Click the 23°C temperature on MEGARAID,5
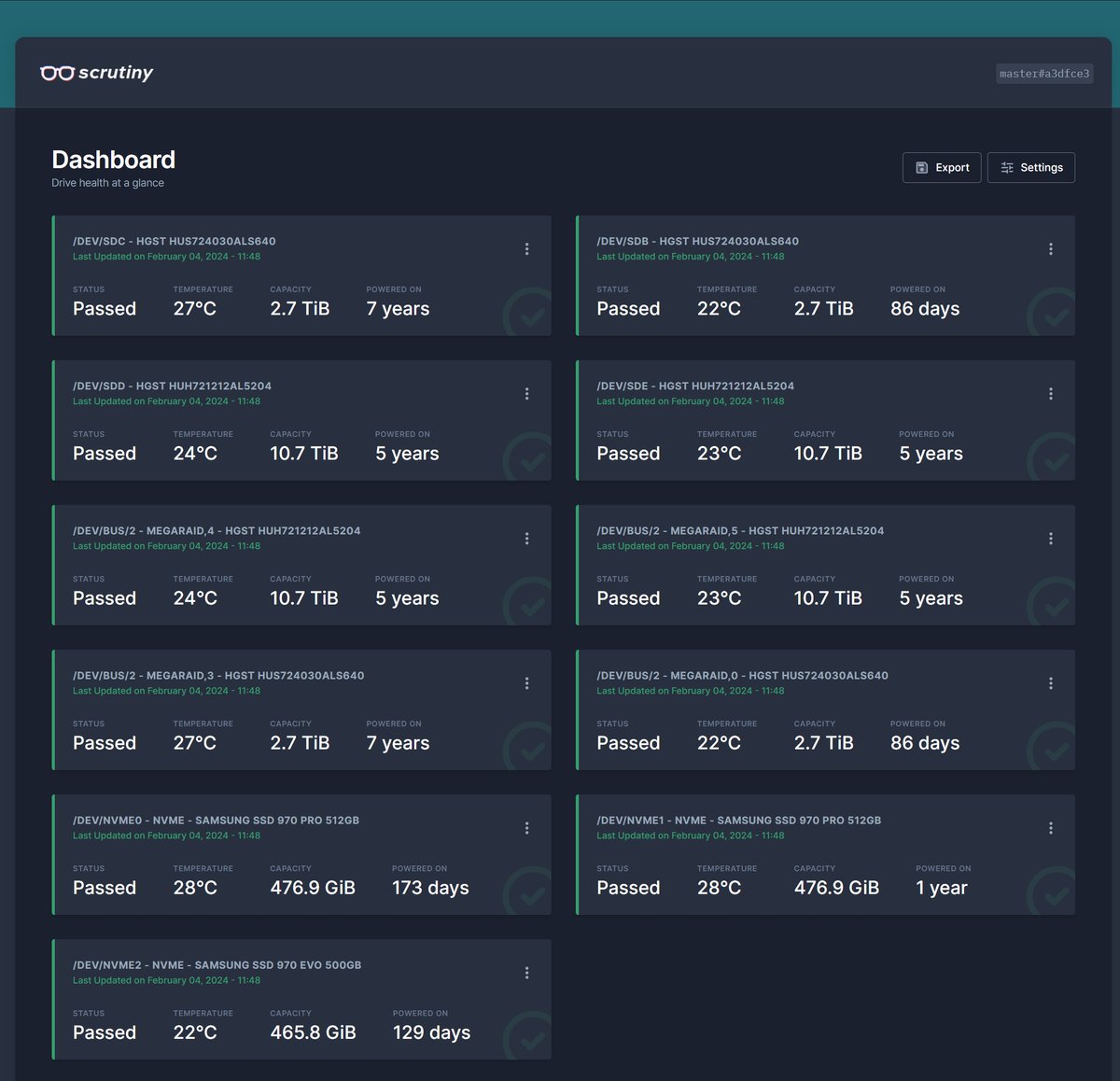The width and height of the screenshot is (1120, 1081). click(719, 598)
